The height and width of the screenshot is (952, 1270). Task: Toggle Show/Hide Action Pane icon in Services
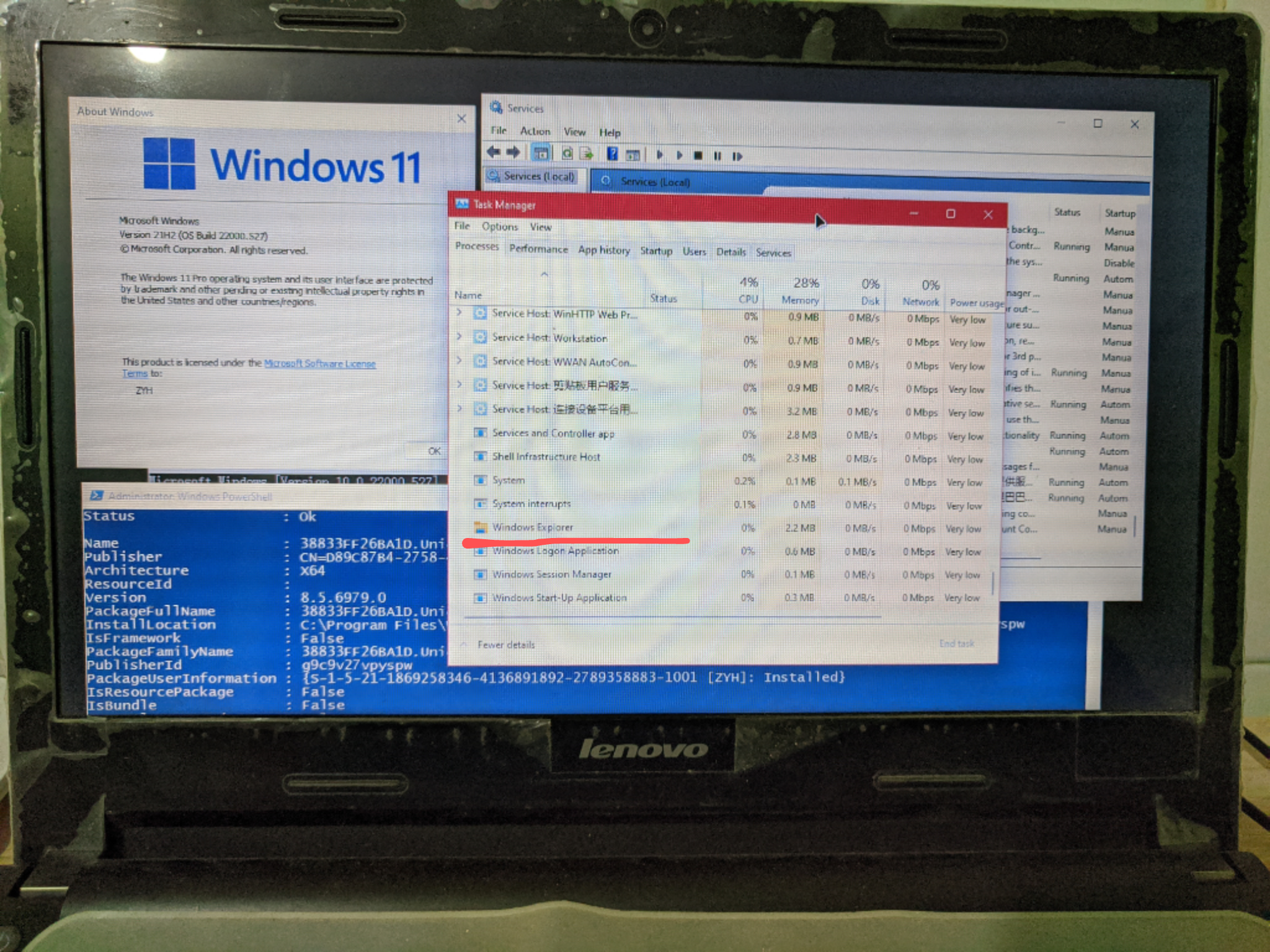point(633,154)
